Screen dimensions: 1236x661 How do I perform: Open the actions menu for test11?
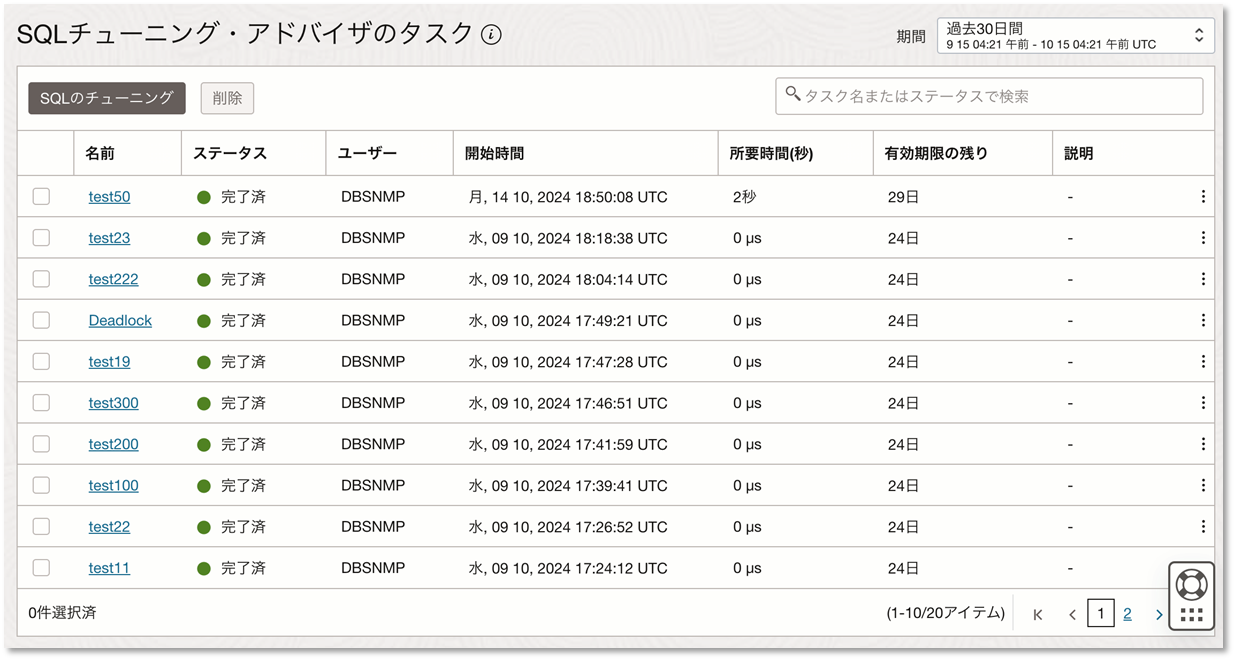point(1203,567)
